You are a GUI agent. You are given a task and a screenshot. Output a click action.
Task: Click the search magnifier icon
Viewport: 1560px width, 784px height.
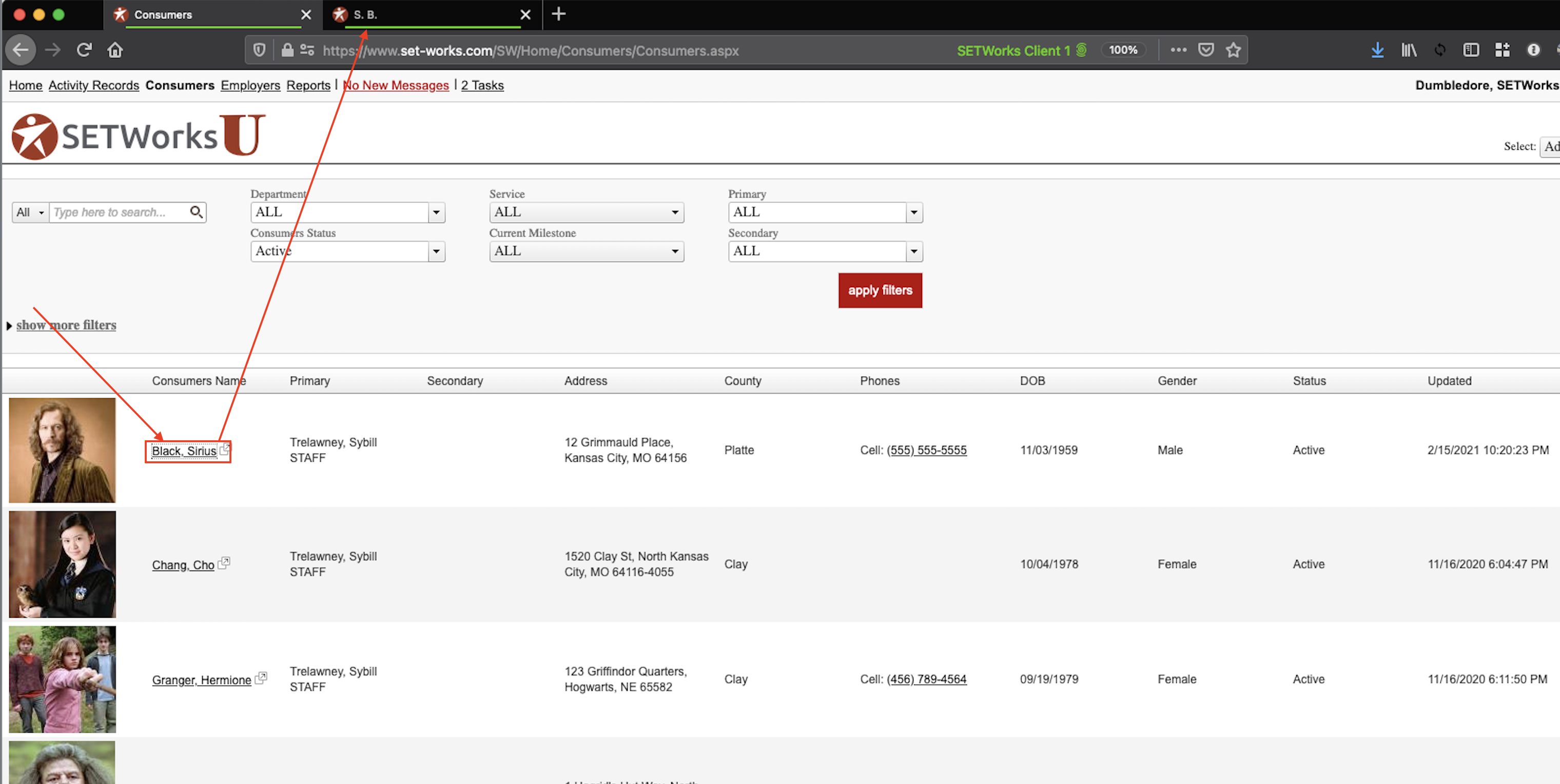click(196, 212)
